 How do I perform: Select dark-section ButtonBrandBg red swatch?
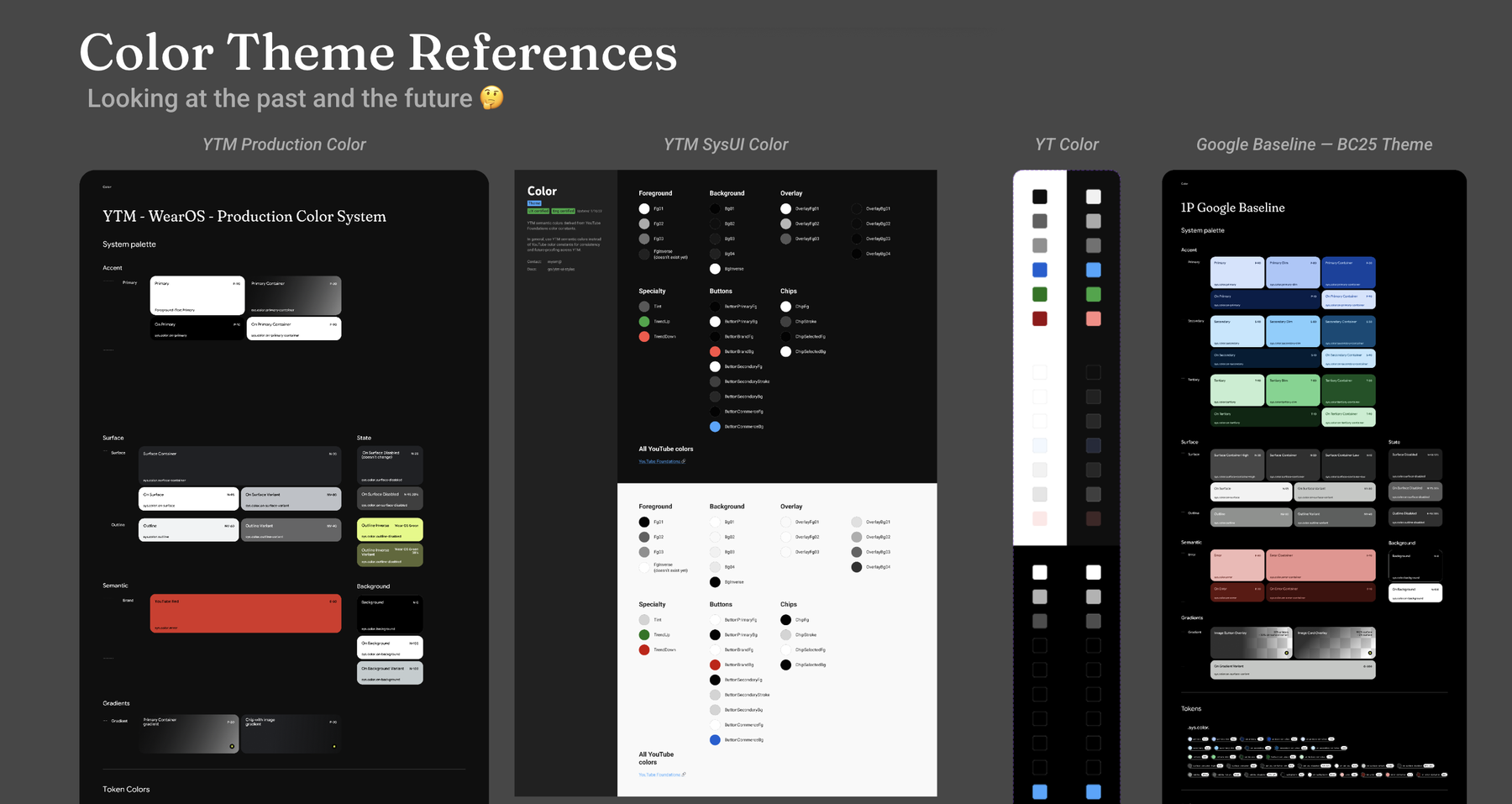click(715, 352)
